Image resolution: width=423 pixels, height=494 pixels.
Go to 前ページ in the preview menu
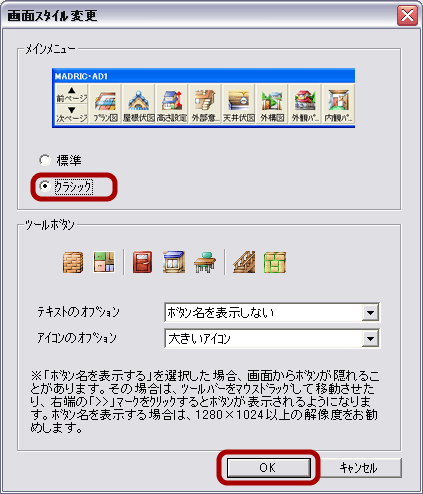72,94
